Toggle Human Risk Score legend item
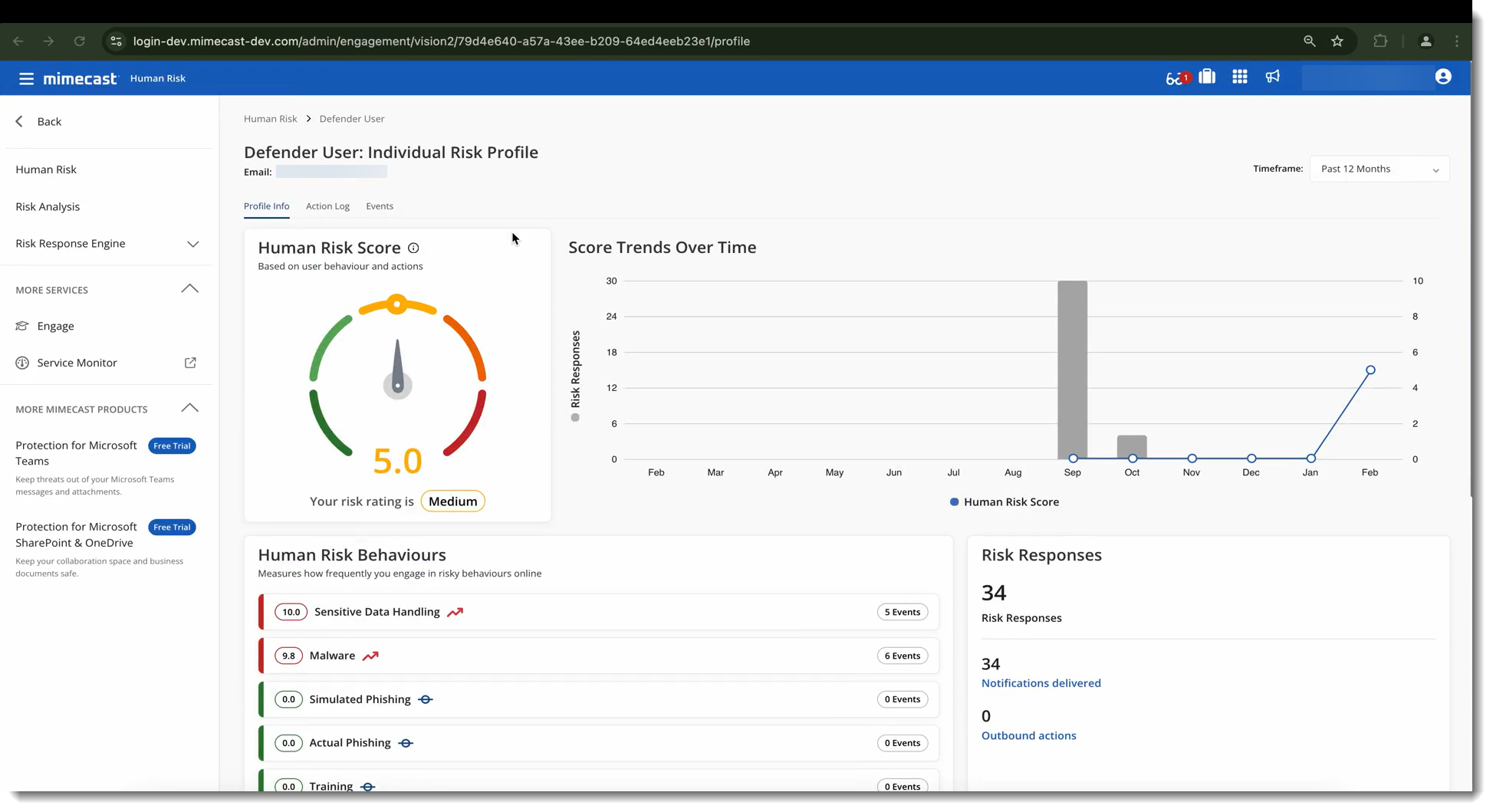1493x812 pixels. point(1004,502)
